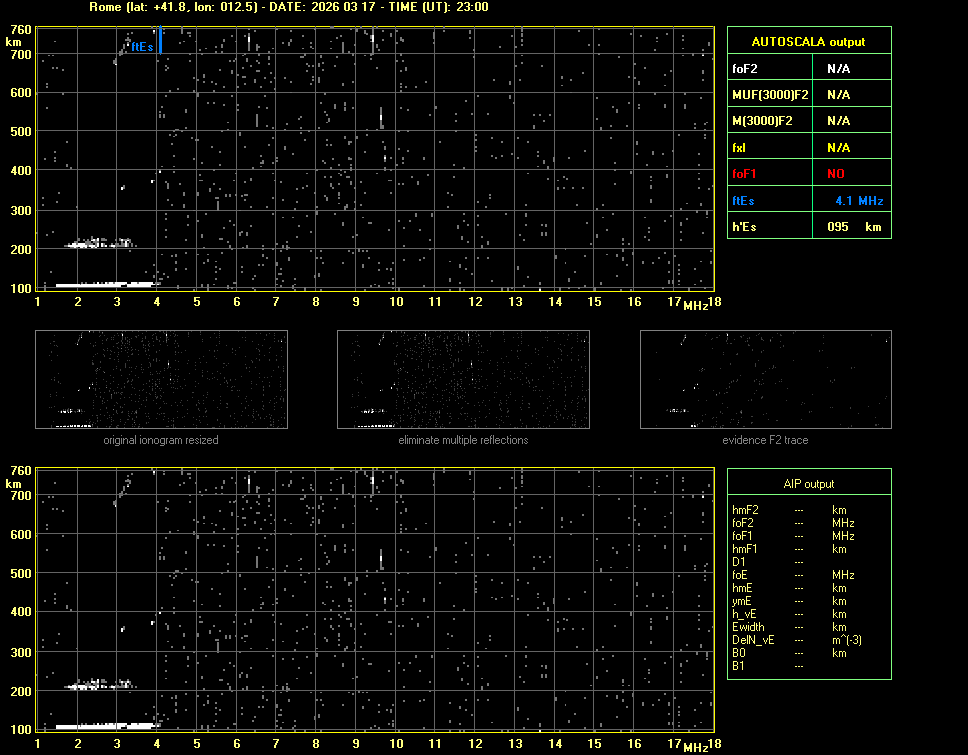Click the Rome date and time header text
Viewport: 968px width, 755px height.
coord(288,7)
